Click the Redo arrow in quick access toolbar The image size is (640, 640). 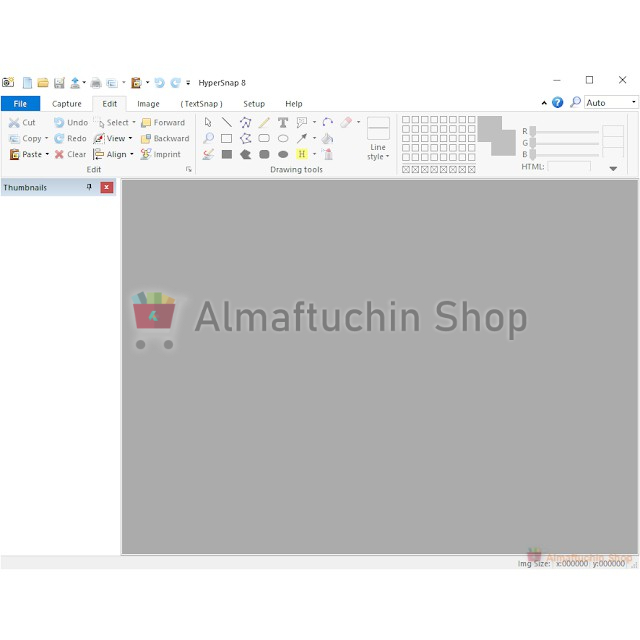[x=176, y=83]
